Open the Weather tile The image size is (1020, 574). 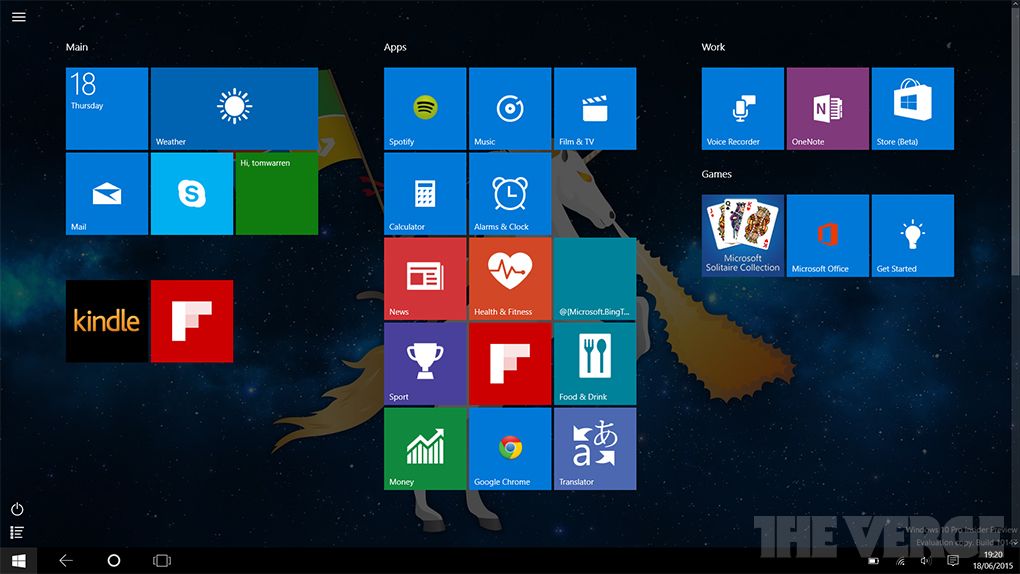(x=234, y=109)
